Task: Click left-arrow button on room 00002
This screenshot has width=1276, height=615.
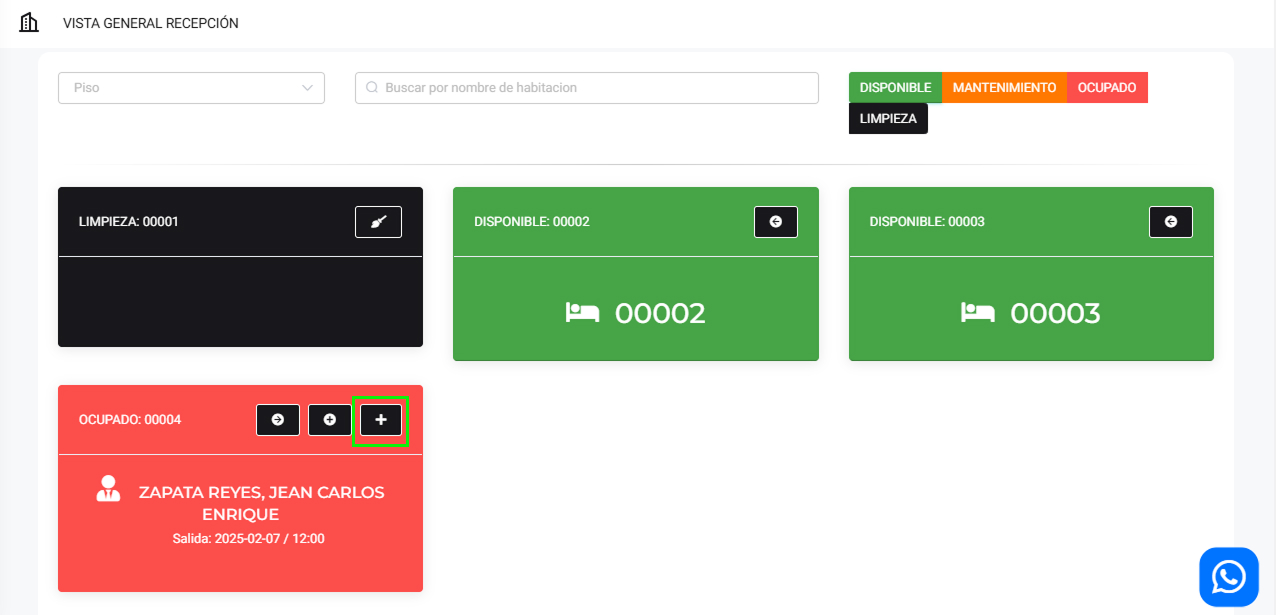Action: point(775,222)
